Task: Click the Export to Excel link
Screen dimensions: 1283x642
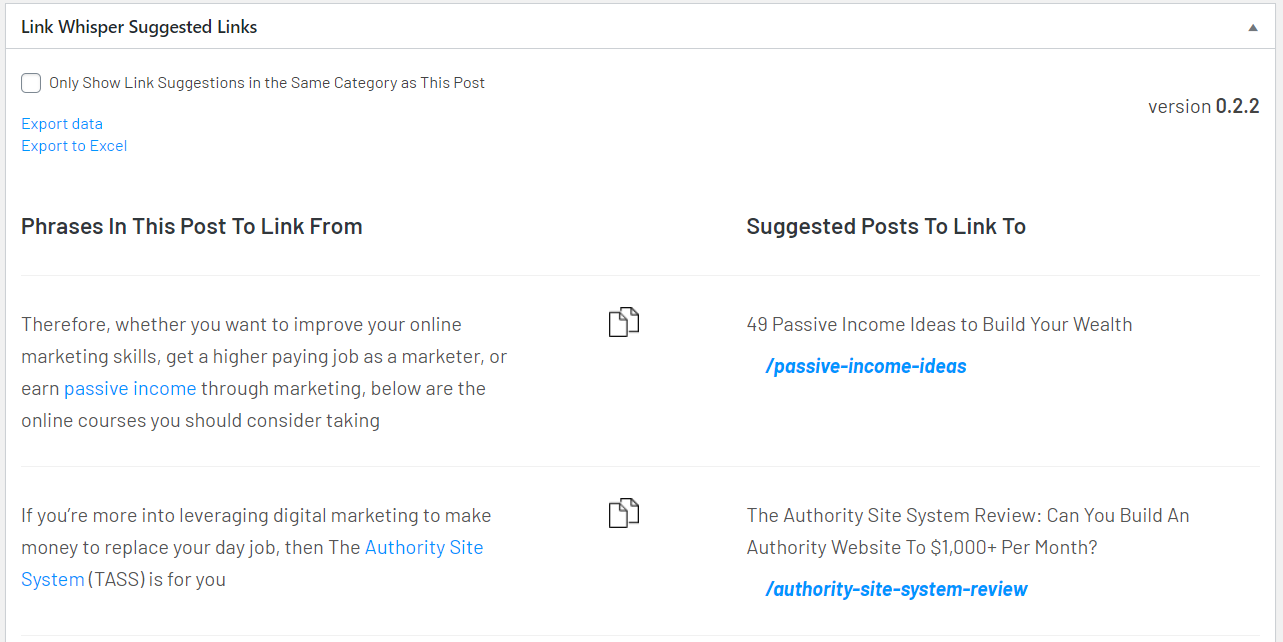Action: pyautogui.click(x=74, y=145)
